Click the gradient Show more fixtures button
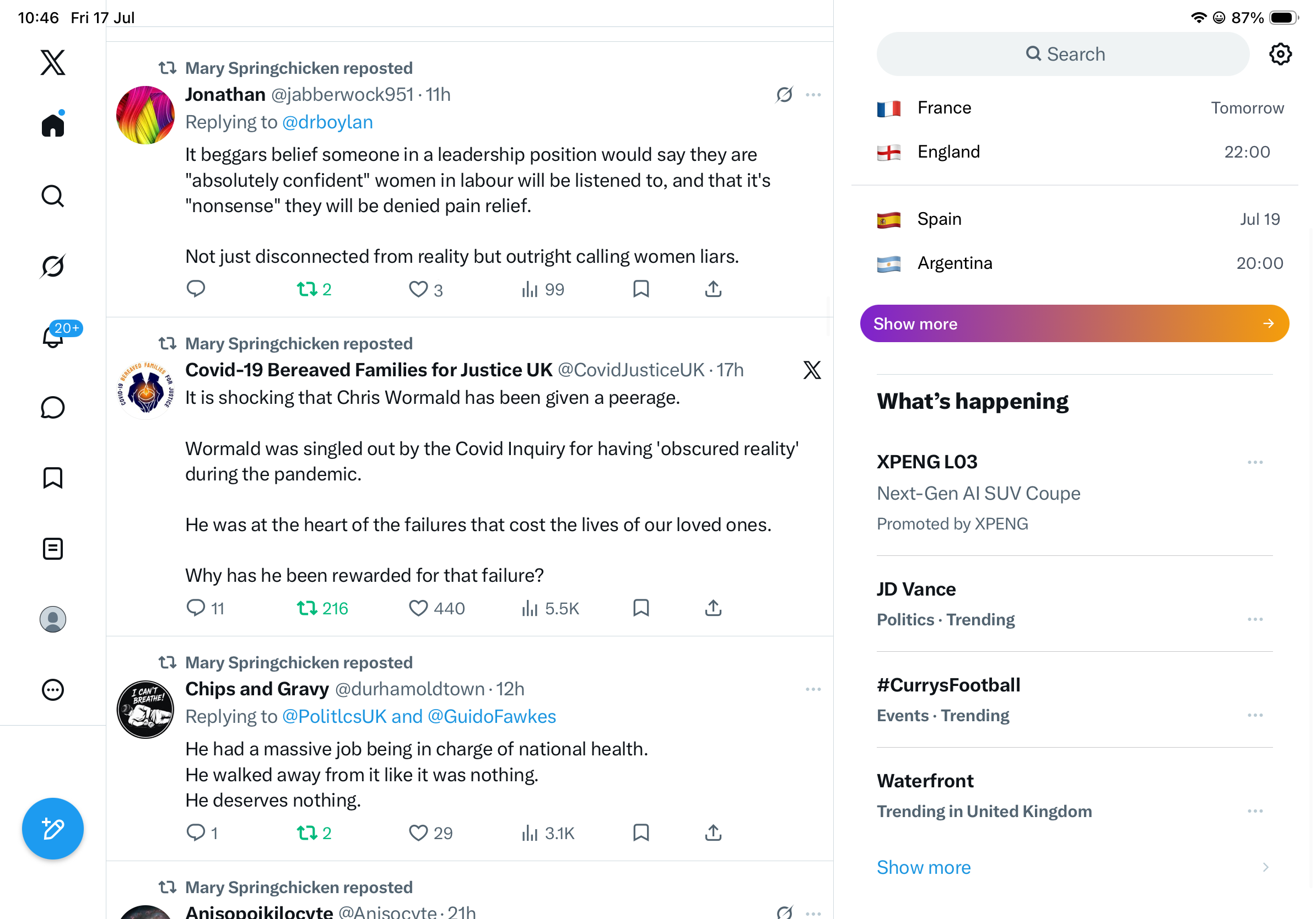The width and height of the screenshot is (1316, 919). 1074,324
